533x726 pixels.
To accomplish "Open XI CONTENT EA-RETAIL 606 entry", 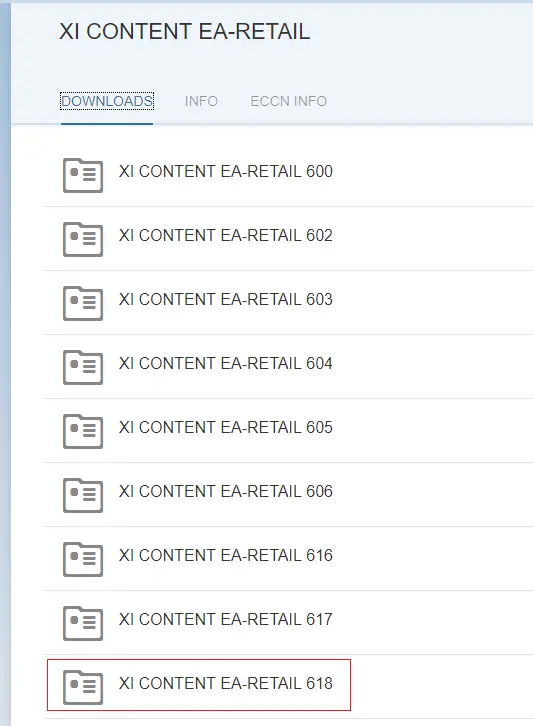I will pyautogui.click(x=226, y=491).
